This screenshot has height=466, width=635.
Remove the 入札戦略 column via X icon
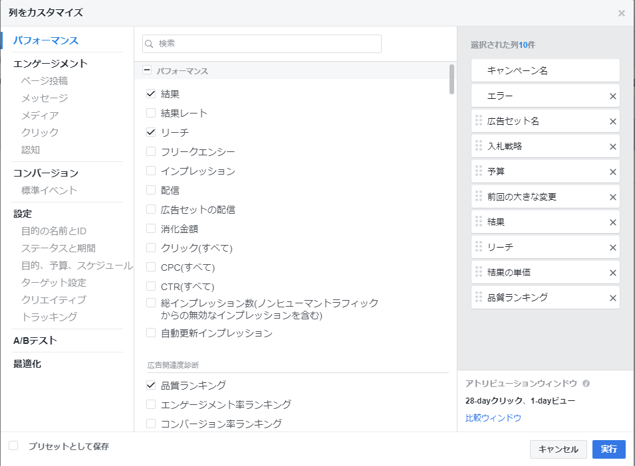(x=613, y=147)
